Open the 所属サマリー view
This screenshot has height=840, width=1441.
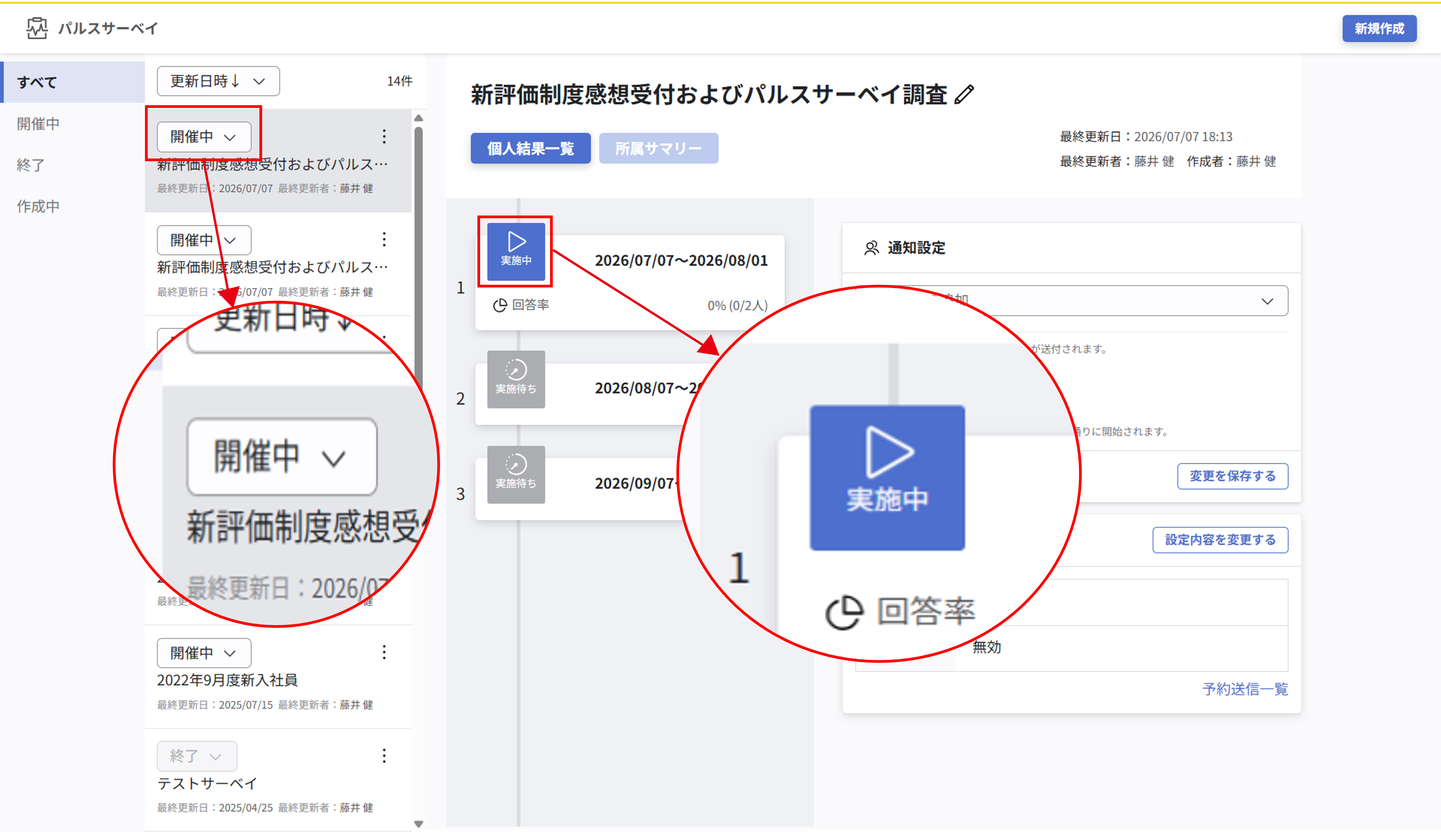[x=658, y=149]
